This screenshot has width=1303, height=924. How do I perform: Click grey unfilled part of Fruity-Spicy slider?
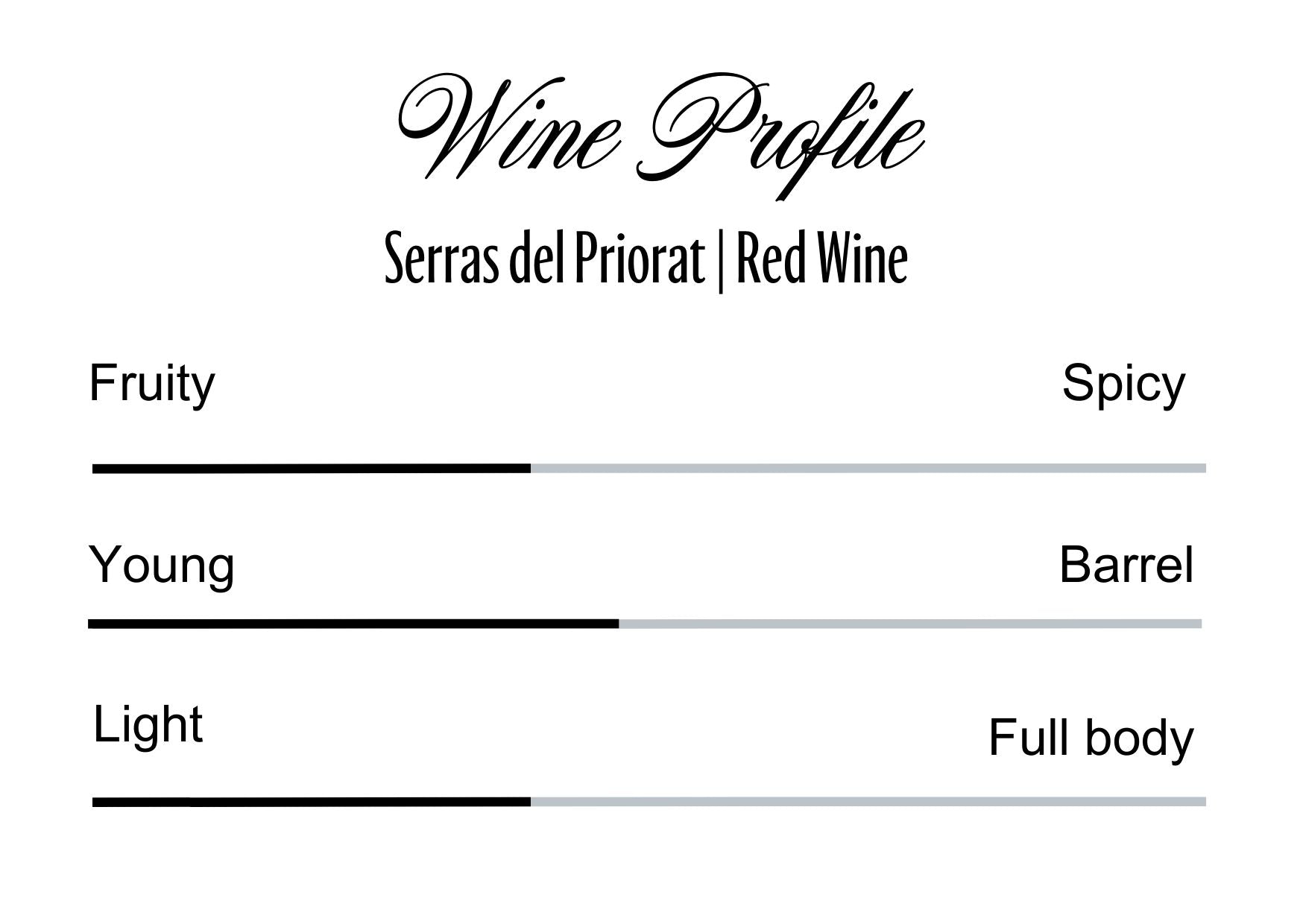(868, 469)
